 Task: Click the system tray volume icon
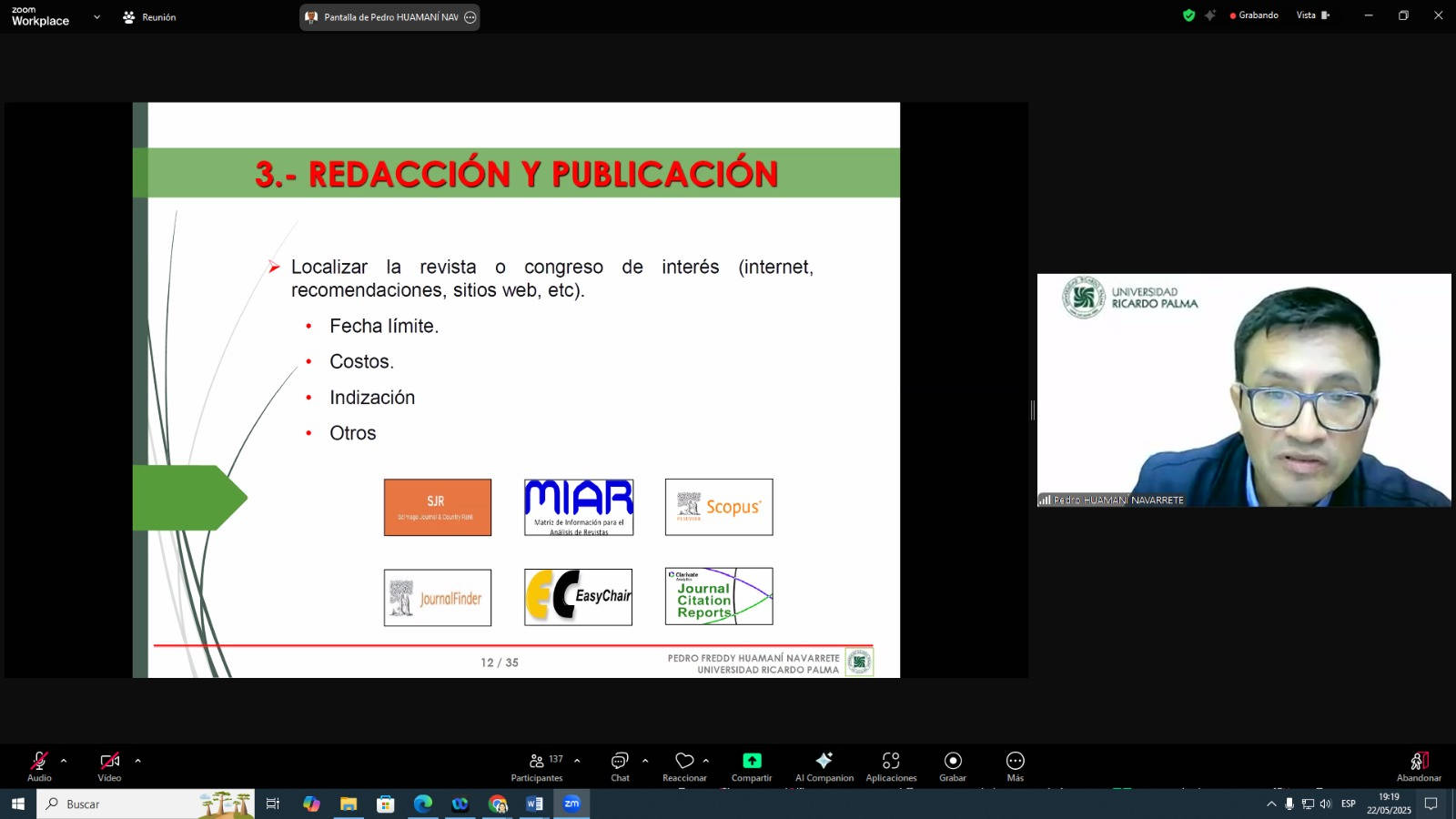click(1326, 804)
